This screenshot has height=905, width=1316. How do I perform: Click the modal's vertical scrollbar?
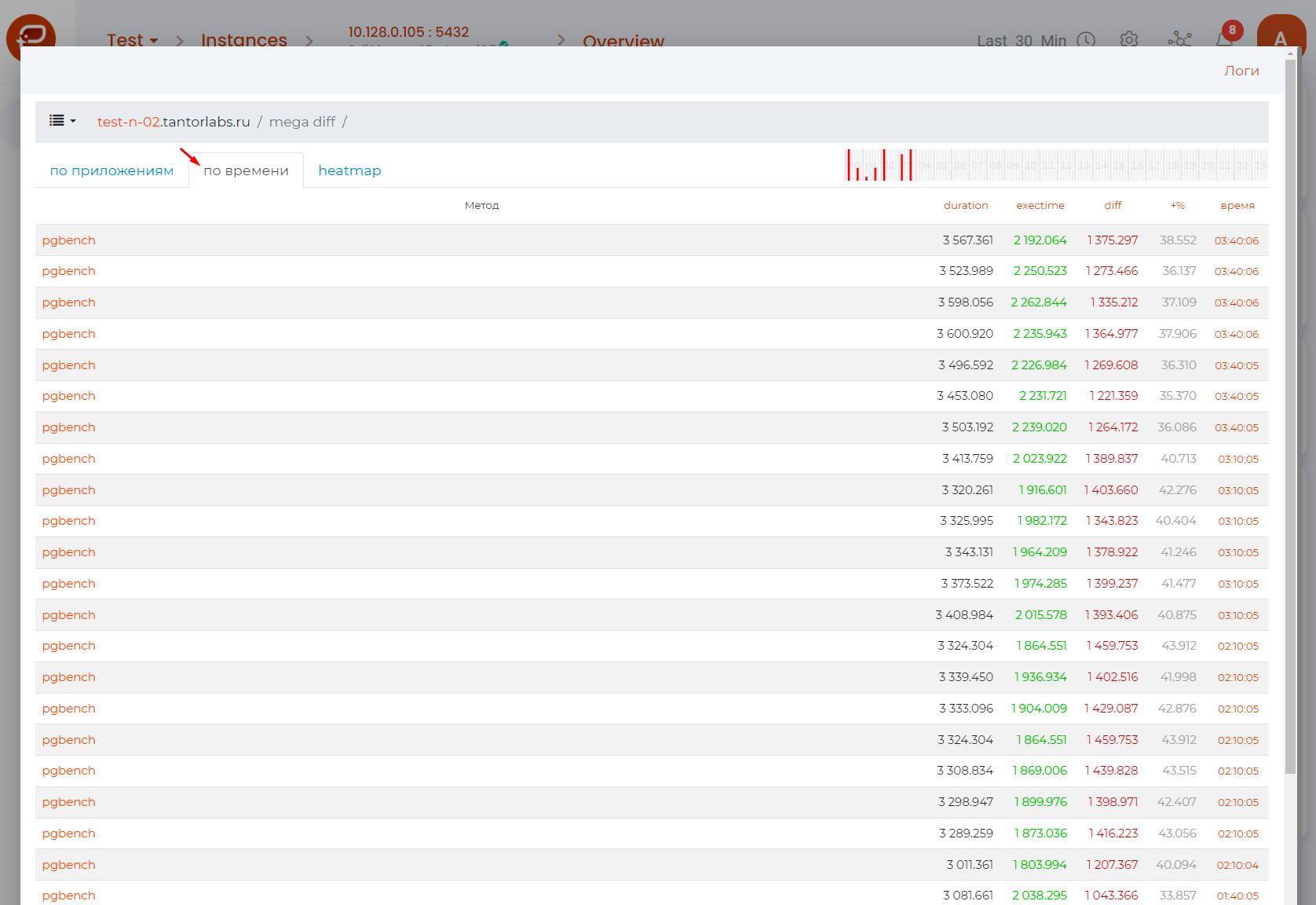point(1290,416)
